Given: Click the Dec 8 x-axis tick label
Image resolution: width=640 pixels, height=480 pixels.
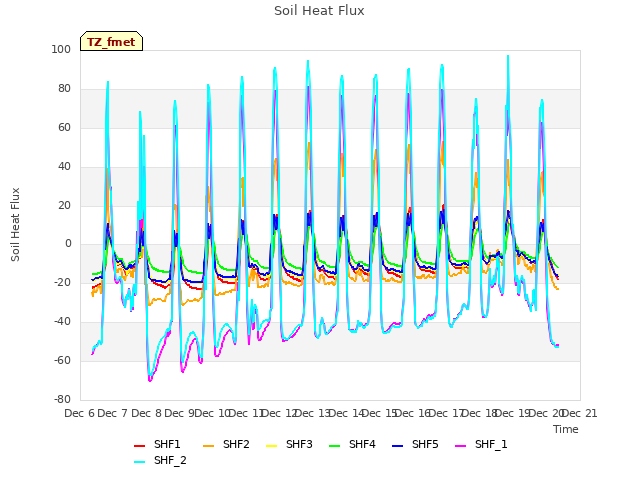Looking at the screenshot, I should coord(146,413).
